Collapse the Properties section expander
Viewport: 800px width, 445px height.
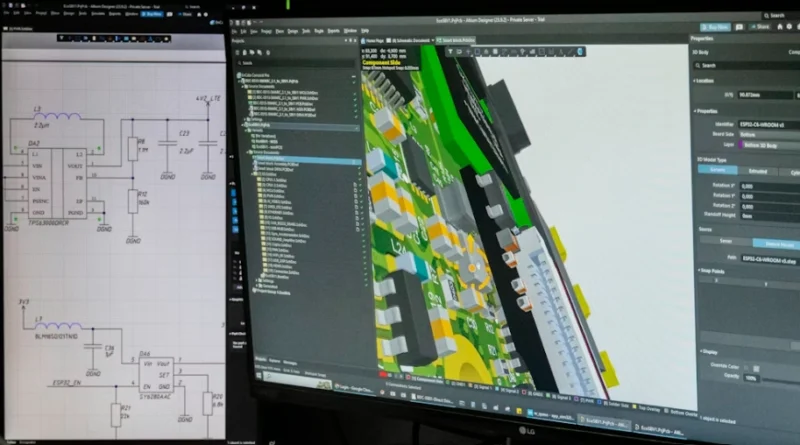coord(695,111)
